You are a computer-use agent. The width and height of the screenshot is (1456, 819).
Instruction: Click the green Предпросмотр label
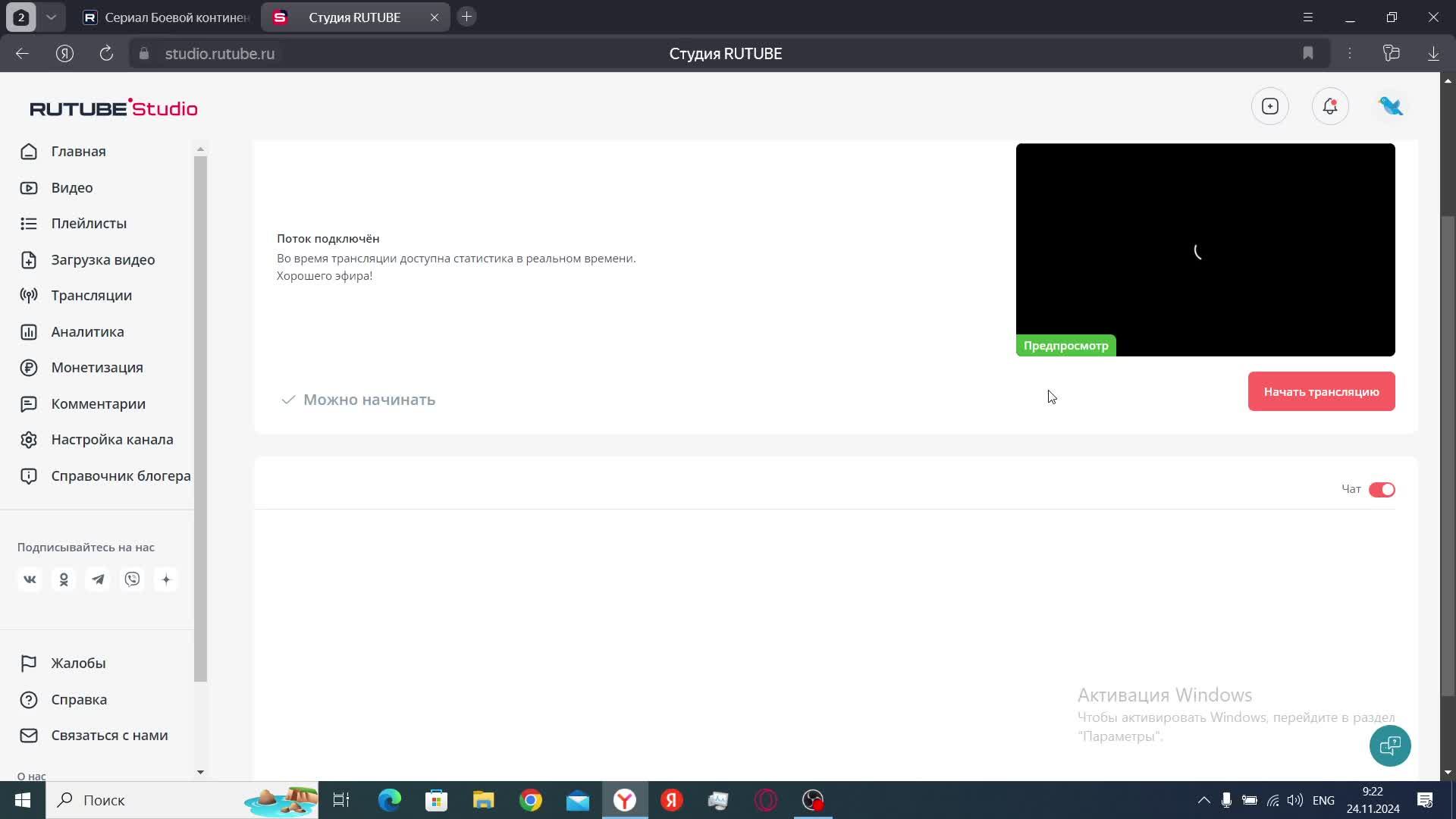click(x=1065, y=346)
